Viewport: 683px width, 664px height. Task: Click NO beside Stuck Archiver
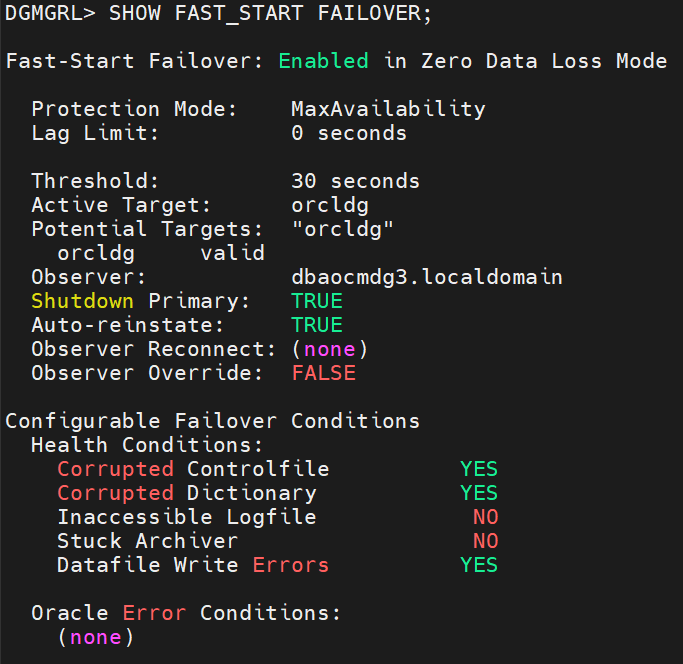[x=485, y=541]
